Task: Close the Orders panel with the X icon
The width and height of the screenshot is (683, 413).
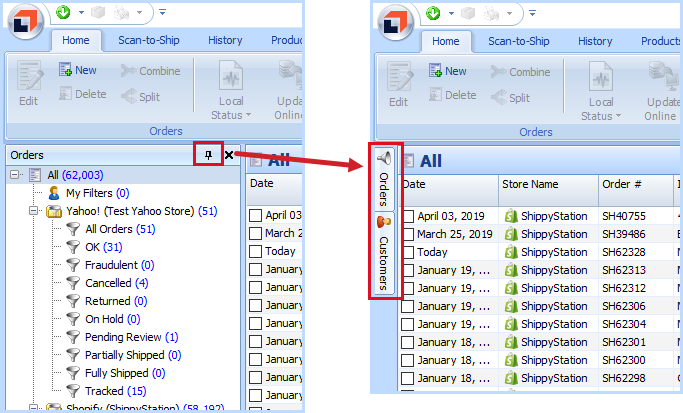Action: [229, 155]
